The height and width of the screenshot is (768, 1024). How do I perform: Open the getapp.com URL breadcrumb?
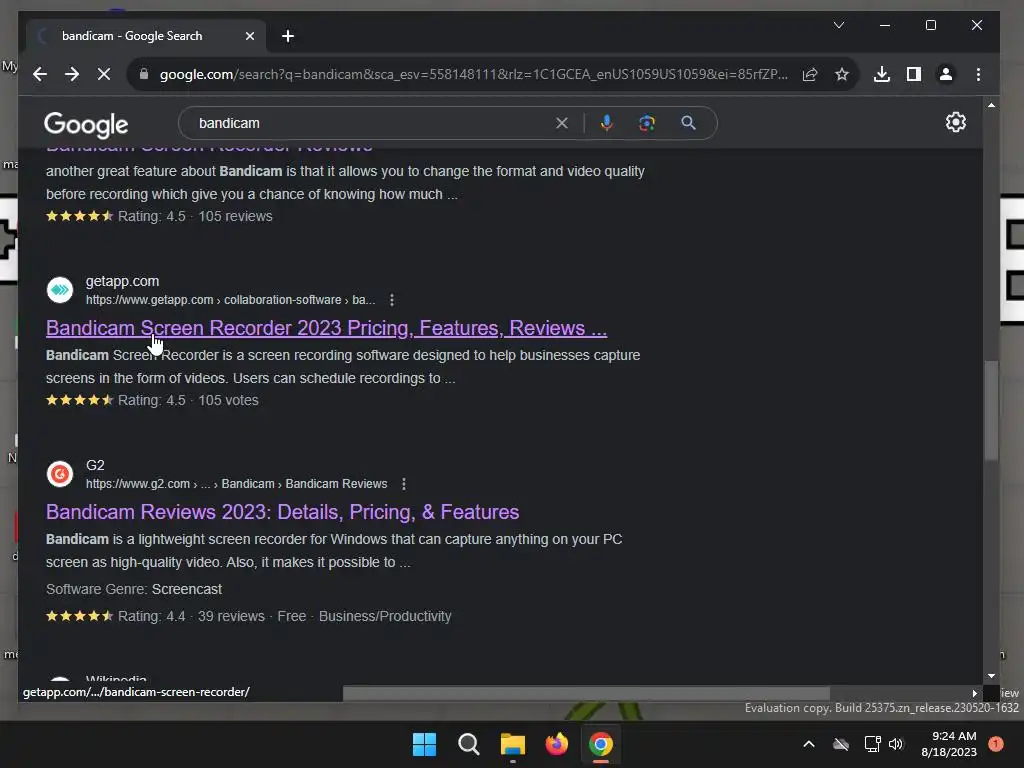[x=230, y=300]
